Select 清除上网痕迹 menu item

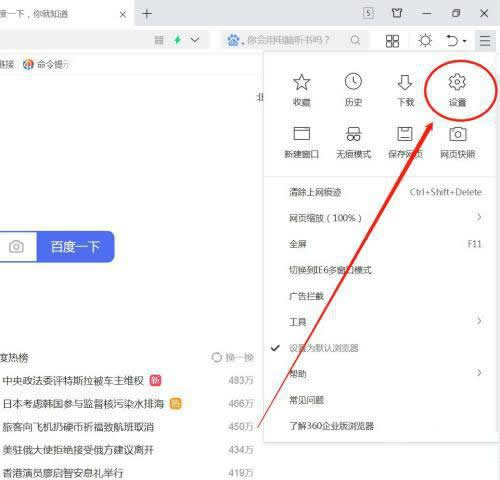coord(380,192)
